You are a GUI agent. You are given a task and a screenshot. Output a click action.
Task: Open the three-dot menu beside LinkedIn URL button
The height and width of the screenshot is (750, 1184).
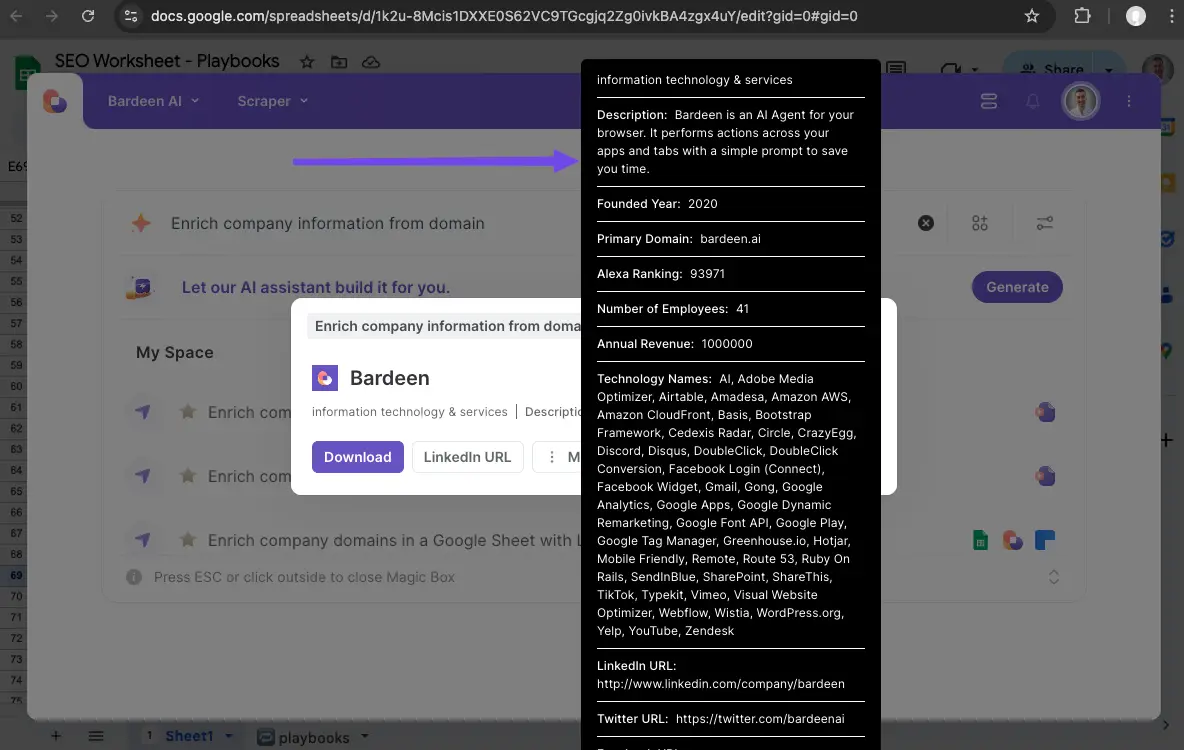pos(553,457)
